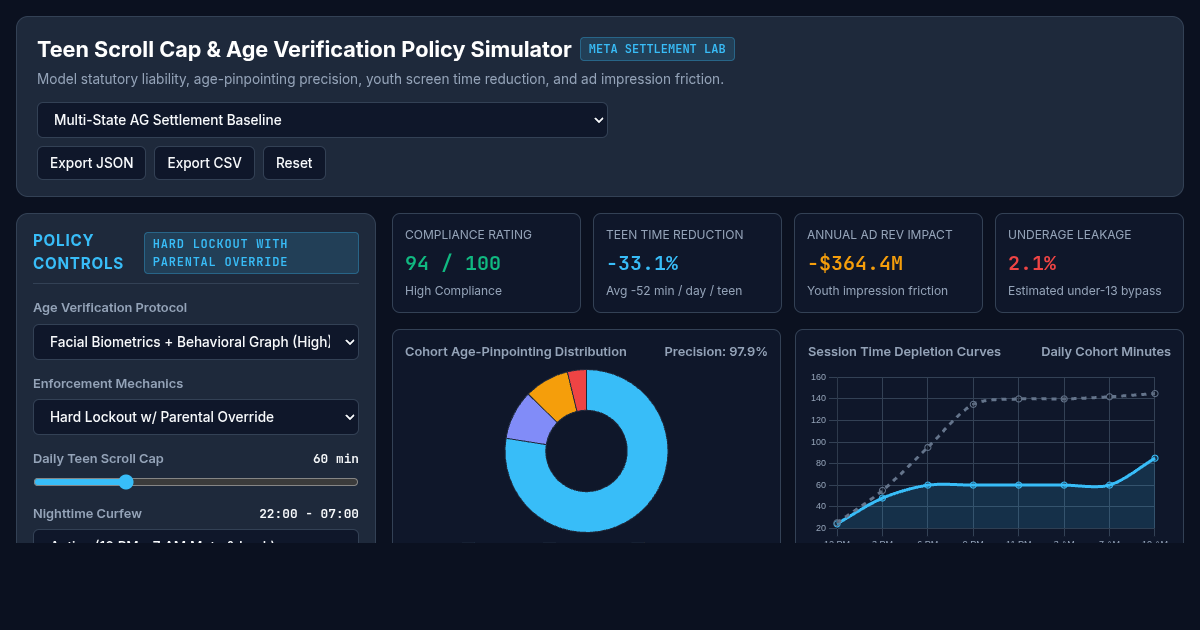This screenshot has height=630, width=1200.
Task: Click the Compliance Rating 94 / 100 value
Action: [x=453, y=264]
